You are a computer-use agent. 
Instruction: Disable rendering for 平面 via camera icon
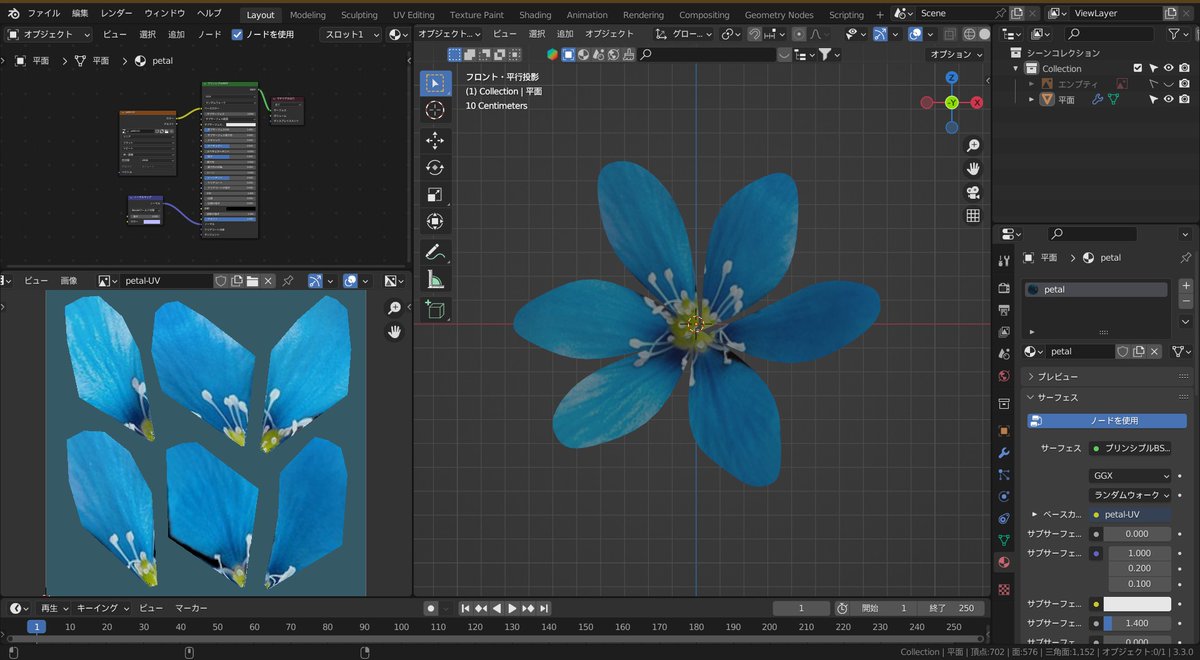[1184, 100]
